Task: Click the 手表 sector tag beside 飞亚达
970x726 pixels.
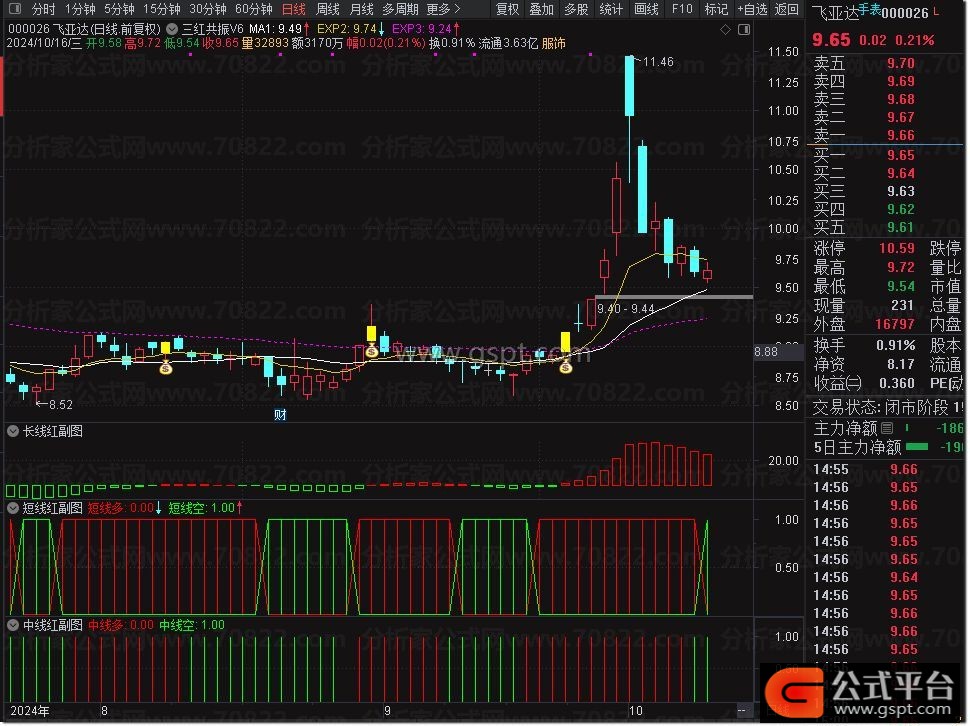Action: pyautogui.click(x=869, y=9)
